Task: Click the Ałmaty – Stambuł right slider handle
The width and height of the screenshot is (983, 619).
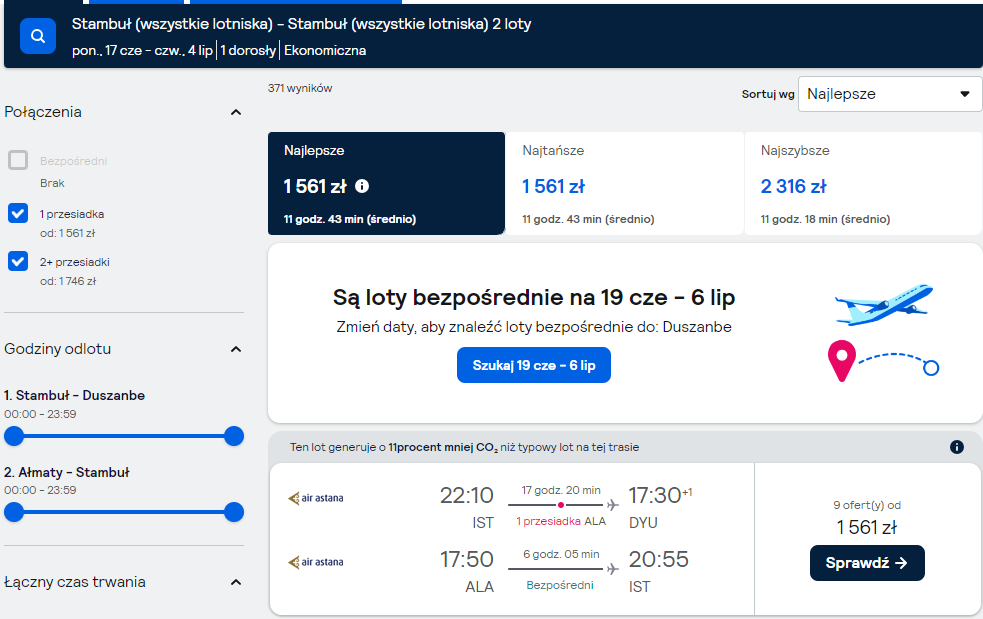Action: [234, 512]
